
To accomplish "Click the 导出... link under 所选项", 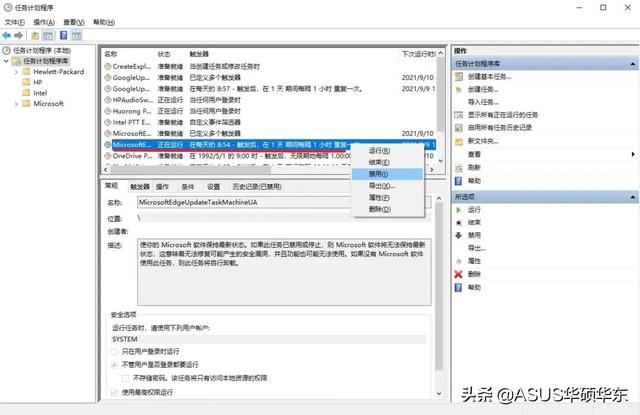I will 476,248.
